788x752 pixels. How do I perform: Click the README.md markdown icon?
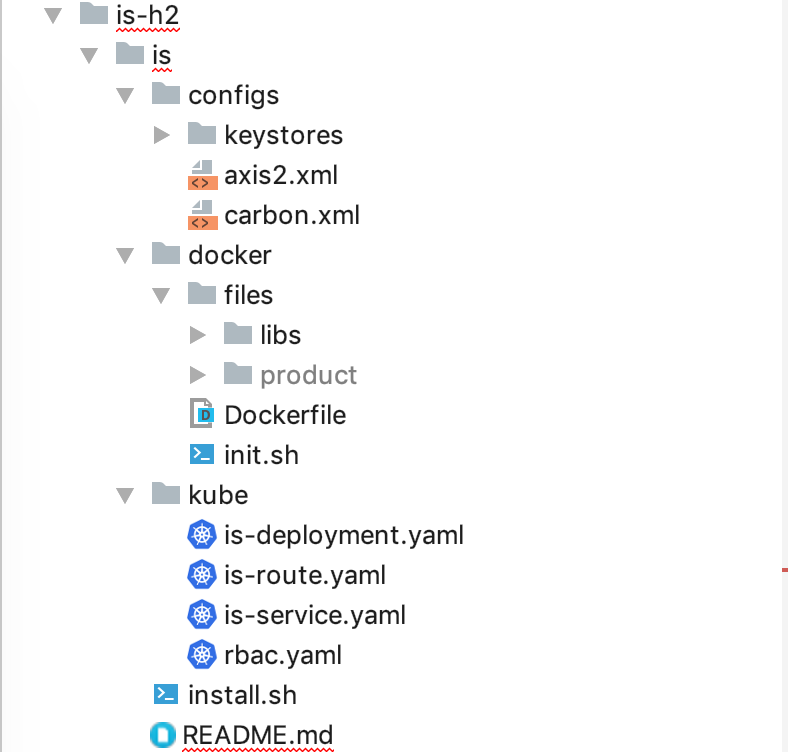tap(162, 735)
